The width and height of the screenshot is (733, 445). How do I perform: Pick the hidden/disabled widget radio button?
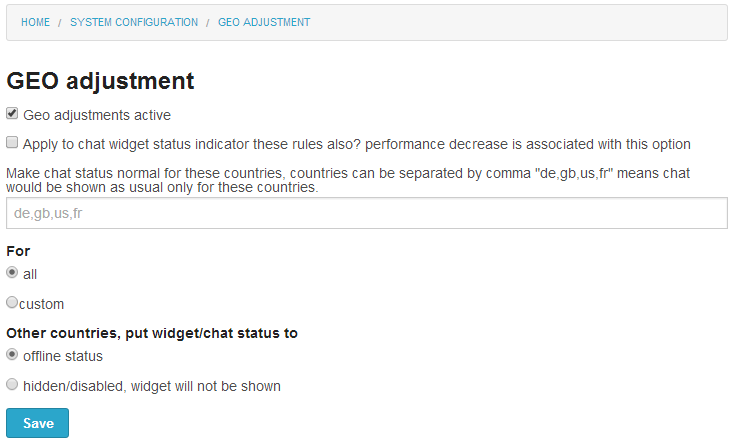click(x=12, y=384)
